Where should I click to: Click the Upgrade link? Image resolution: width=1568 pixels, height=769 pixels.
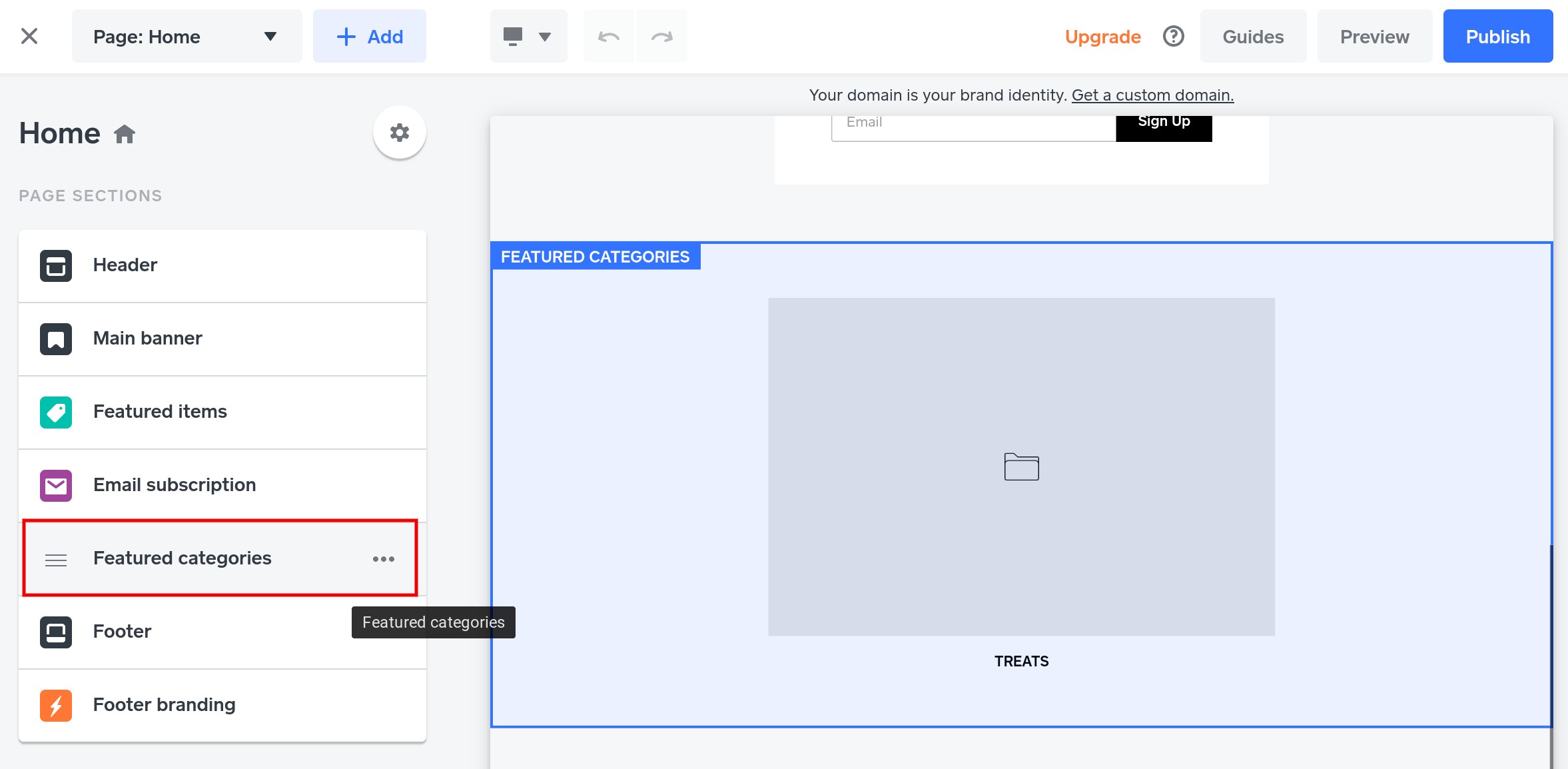[1102, 37]
